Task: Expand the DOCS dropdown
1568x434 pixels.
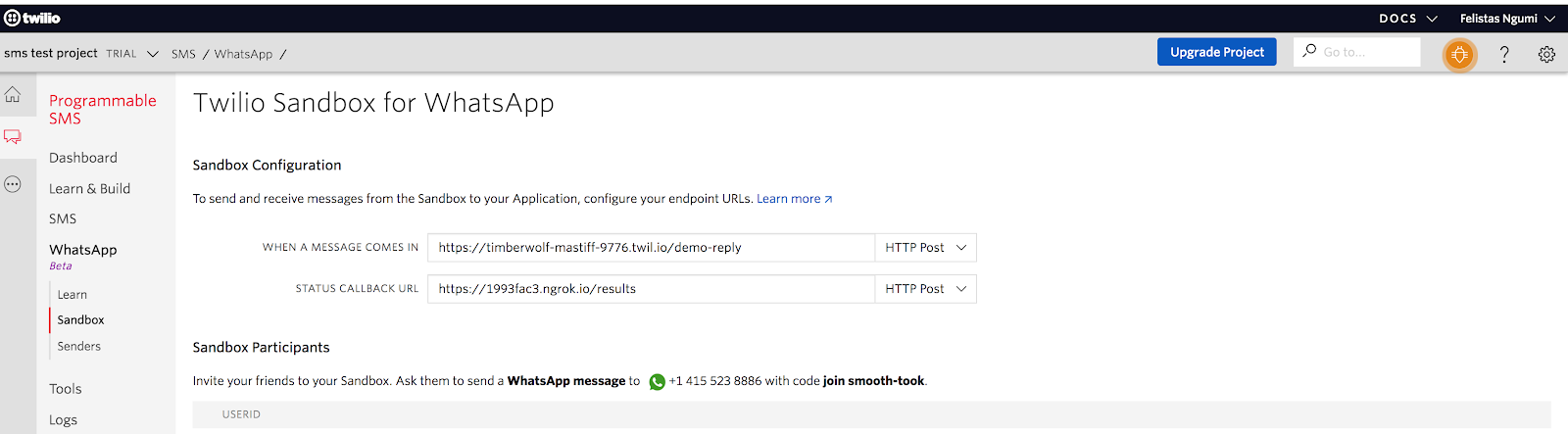Action: [1408, 19]
